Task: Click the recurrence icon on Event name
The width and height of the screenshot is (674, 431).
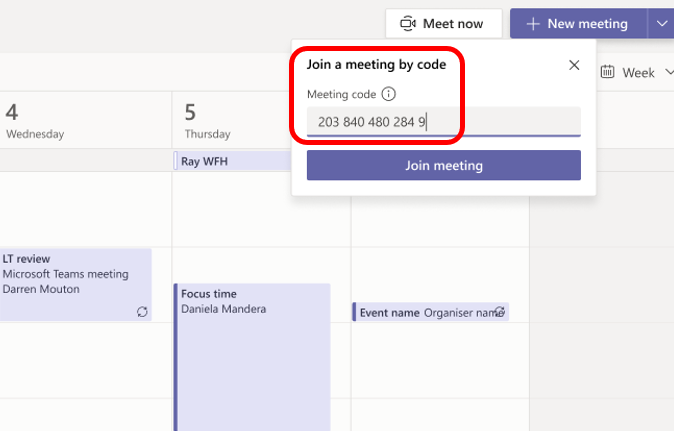Action: [499, 312]
